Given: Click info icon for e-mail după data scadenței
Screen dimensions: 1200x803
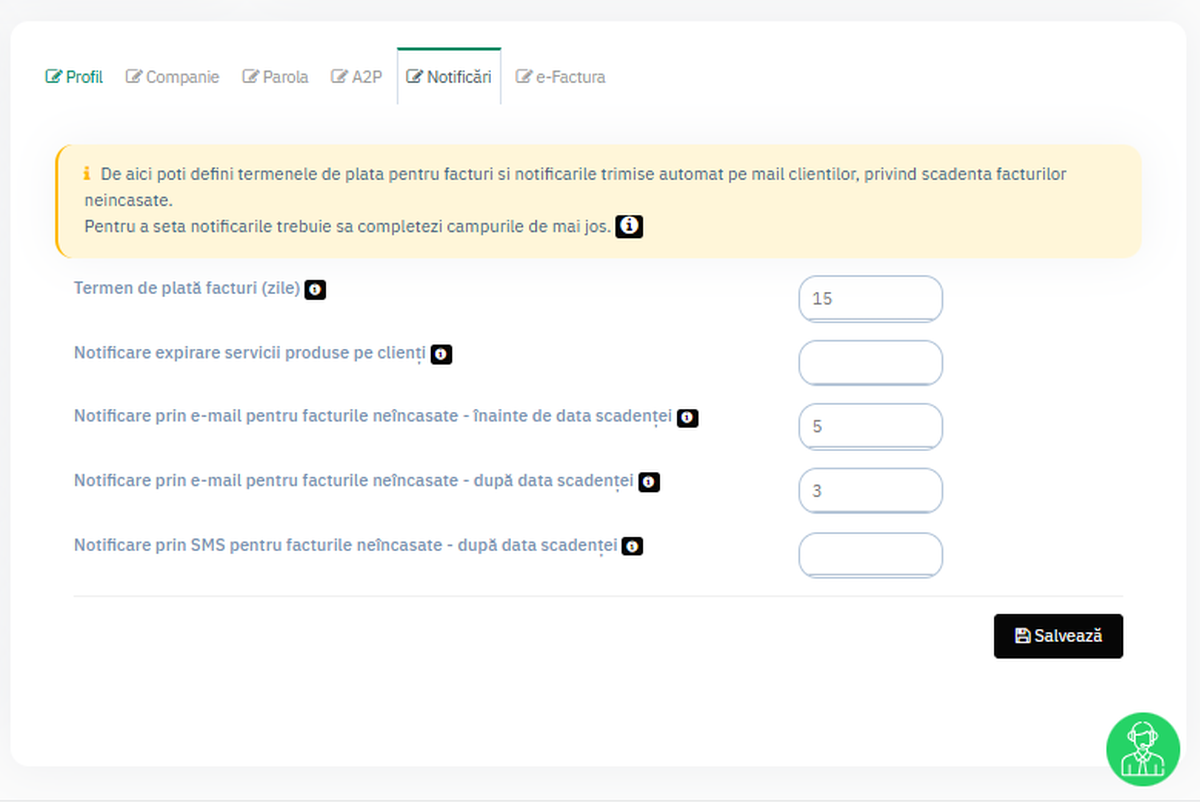Looking at the screenshot, I should point(649,482).
